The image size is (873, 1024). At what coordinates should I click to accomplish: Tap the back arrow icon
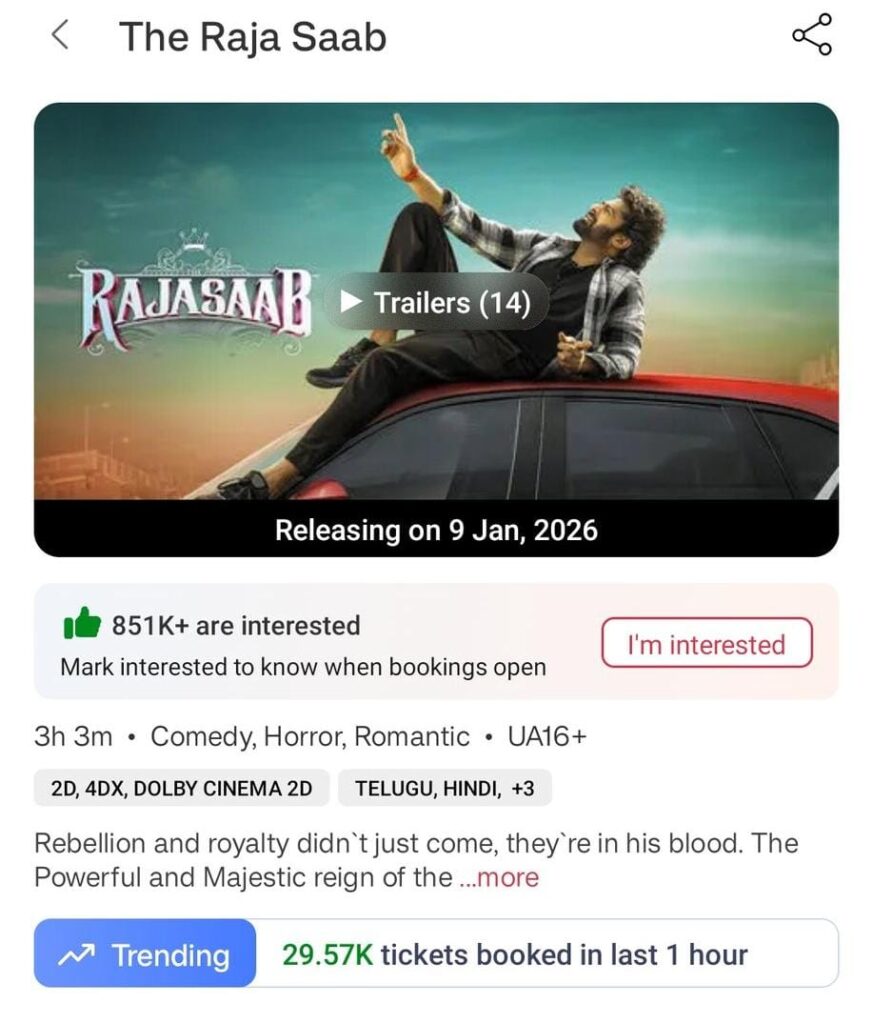[x=60, y=35]
